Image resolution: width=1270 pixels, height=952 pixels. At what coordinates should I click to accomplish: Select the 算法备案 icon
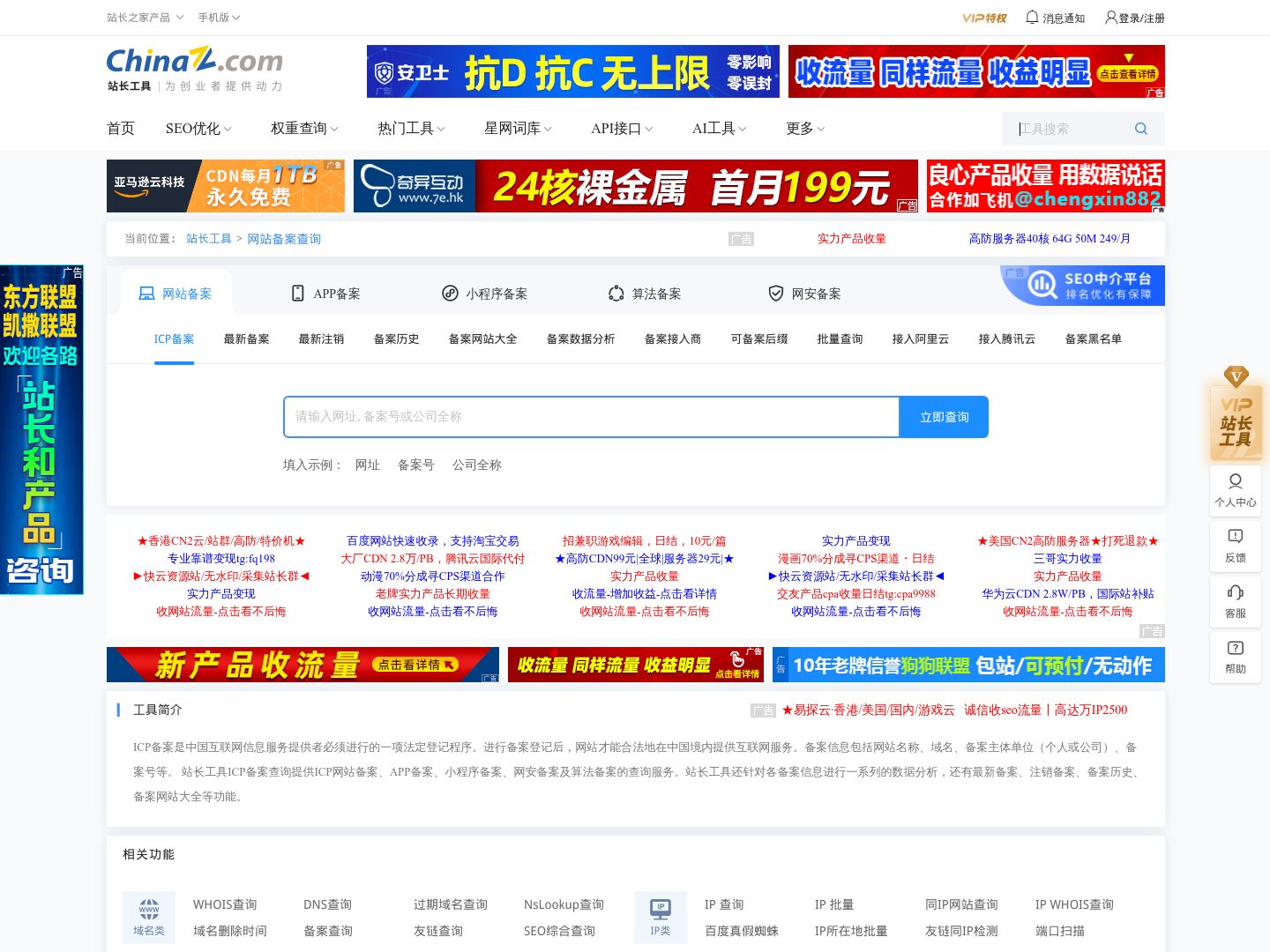point(616,294)
